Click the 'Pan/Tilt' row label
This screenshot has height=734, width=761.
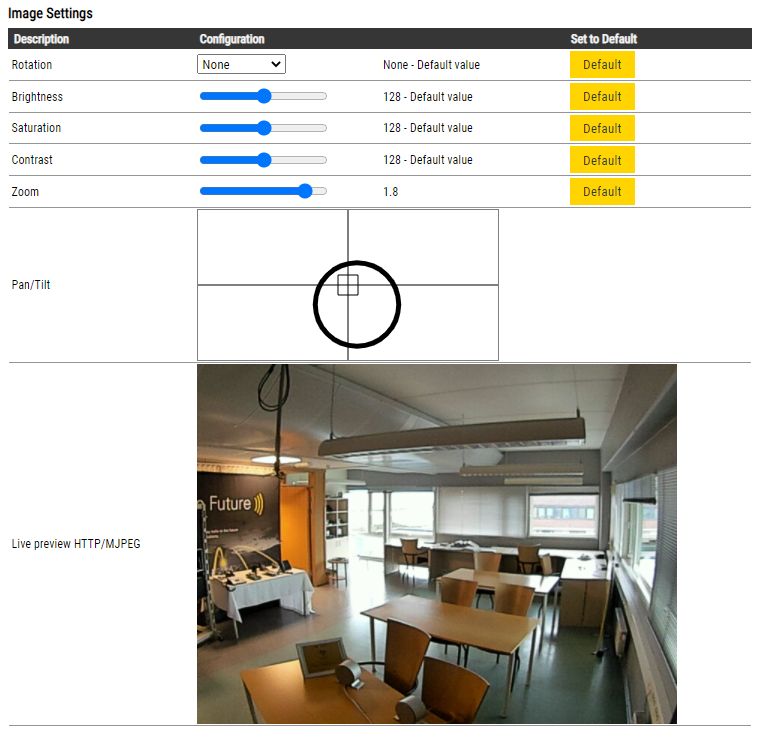pyautogui.click(x=31, y=284)
